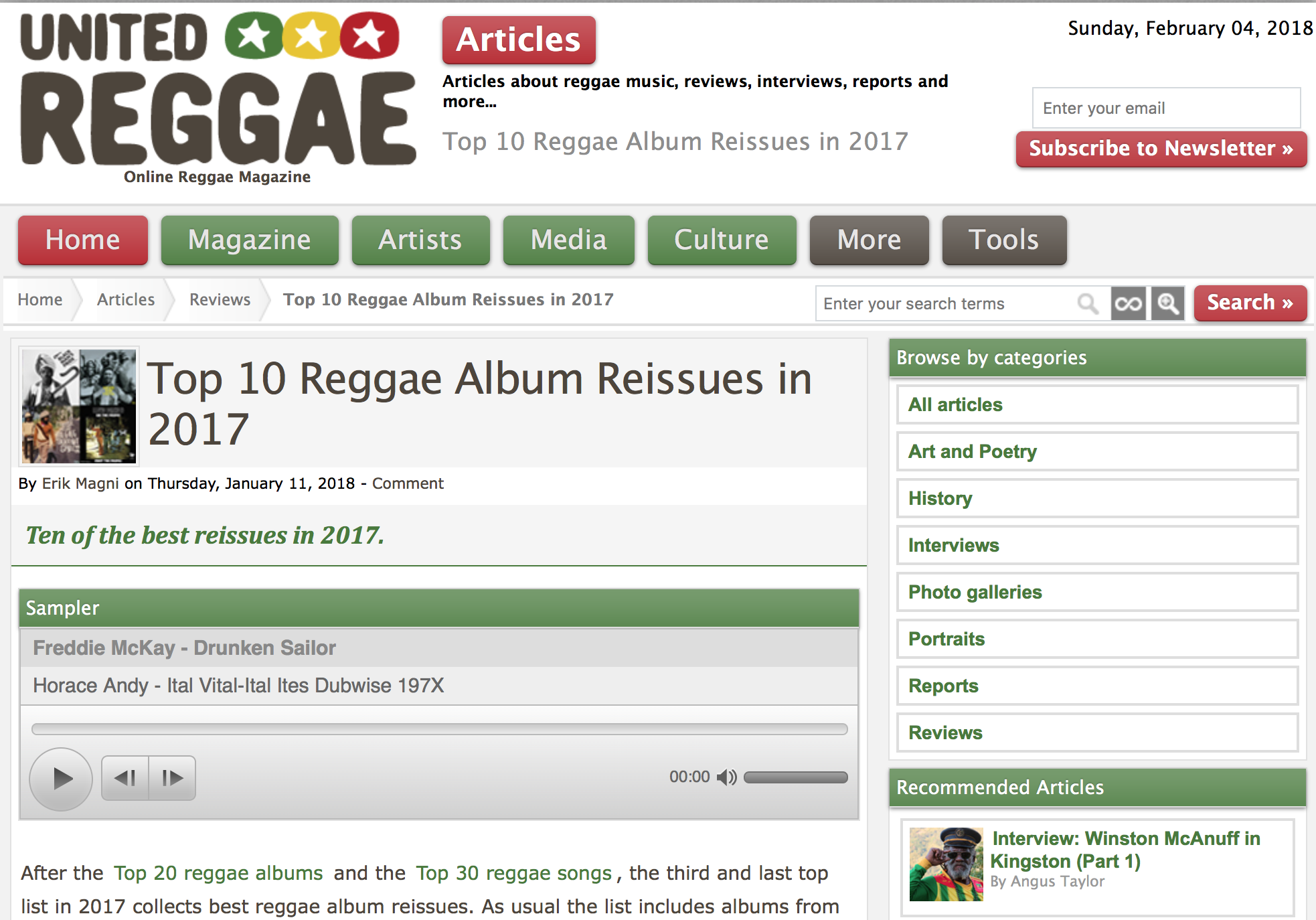1316x920 pixels.
Task: Browse Photo galleries category
Action: pos(1098,592)
